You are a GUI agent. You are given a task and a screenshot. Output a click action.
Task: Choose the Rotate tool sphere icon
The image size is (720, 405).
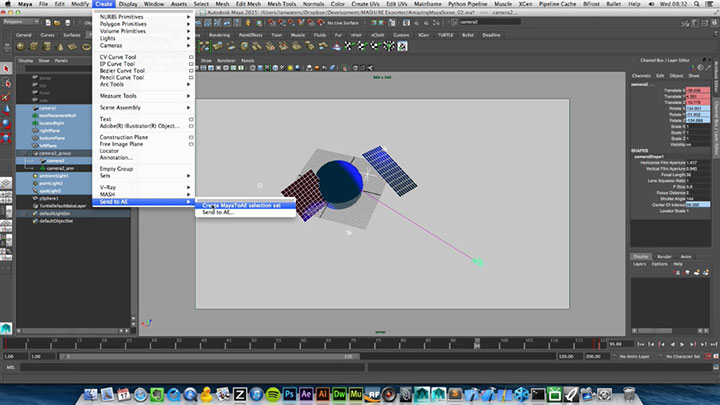(6, 124)
